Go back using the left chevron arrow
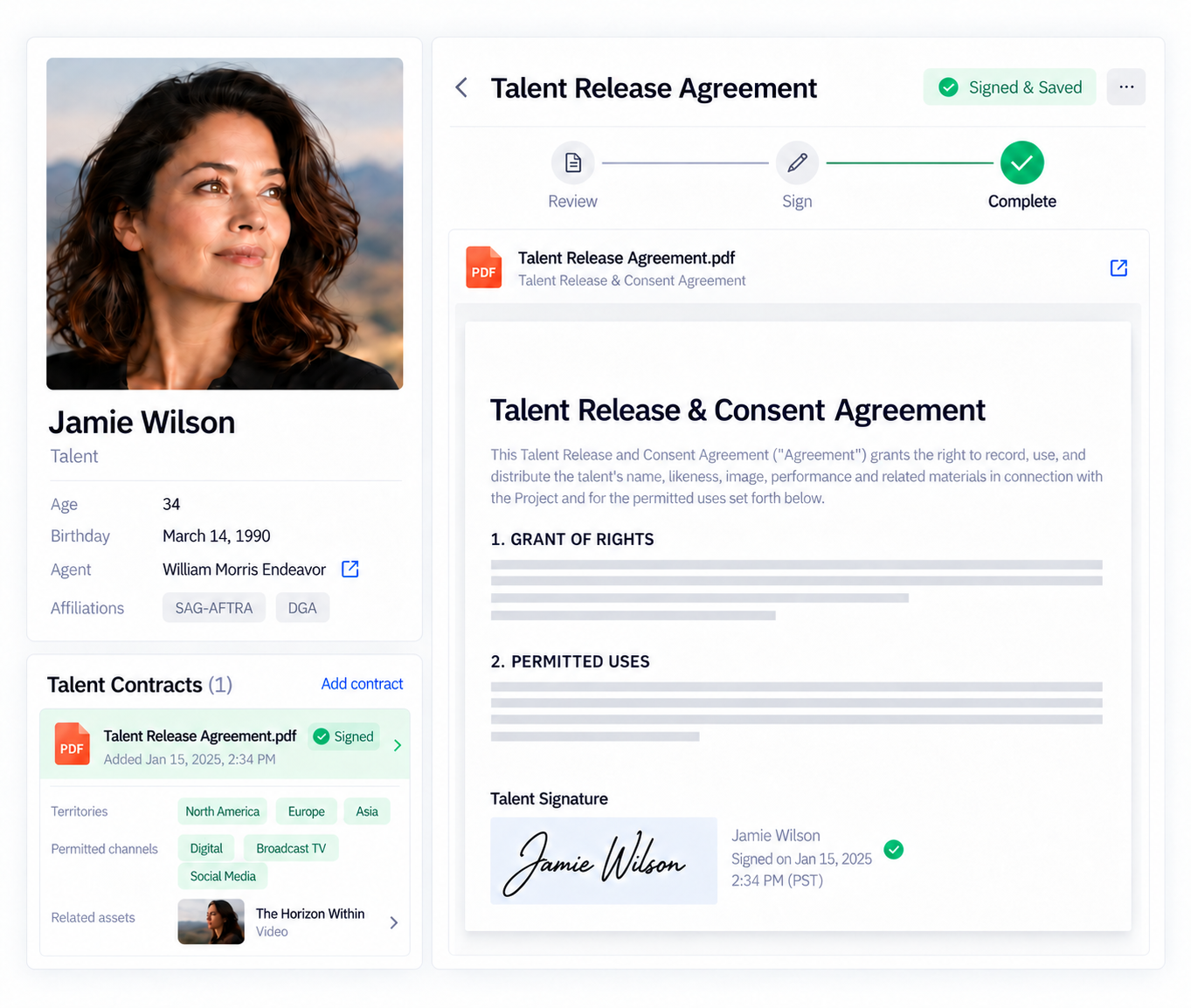This screenshot has width=1191, height=1008. (461, 87)
